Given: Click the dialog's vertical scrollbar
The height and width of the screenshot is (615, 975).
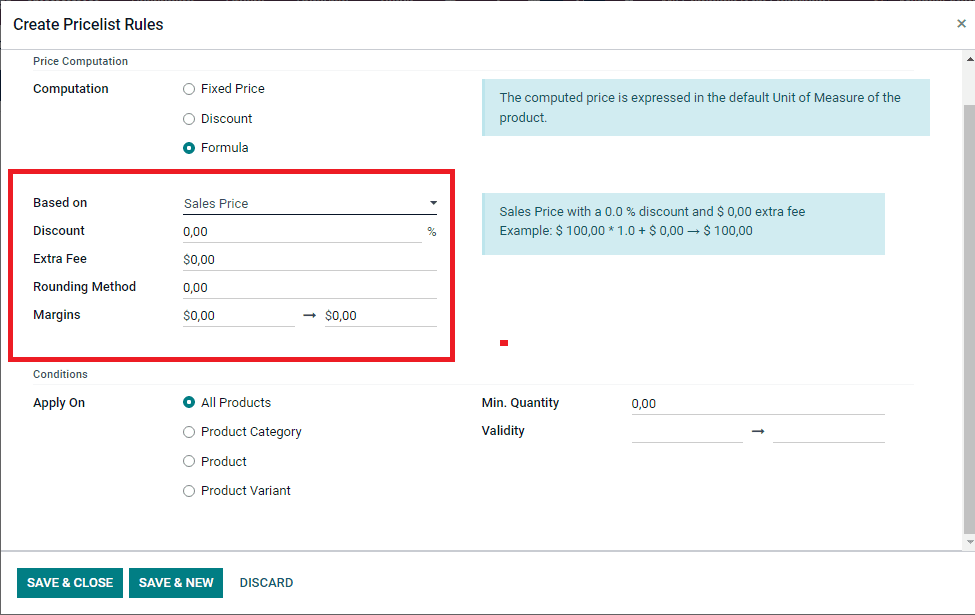Looking at the screenshot, I should click(967, 300).
